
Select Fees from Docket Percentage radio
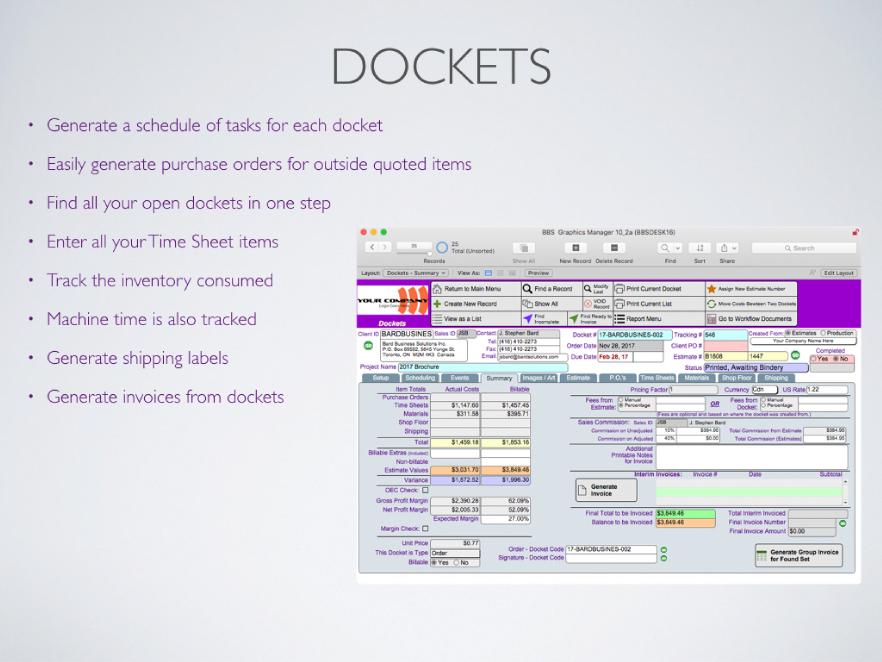764,405
